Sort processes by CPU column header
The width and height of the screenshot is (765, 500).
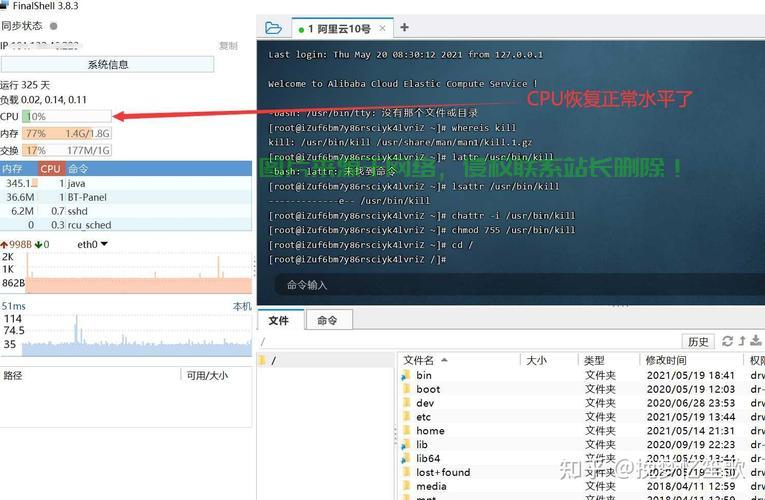(51, 169)
